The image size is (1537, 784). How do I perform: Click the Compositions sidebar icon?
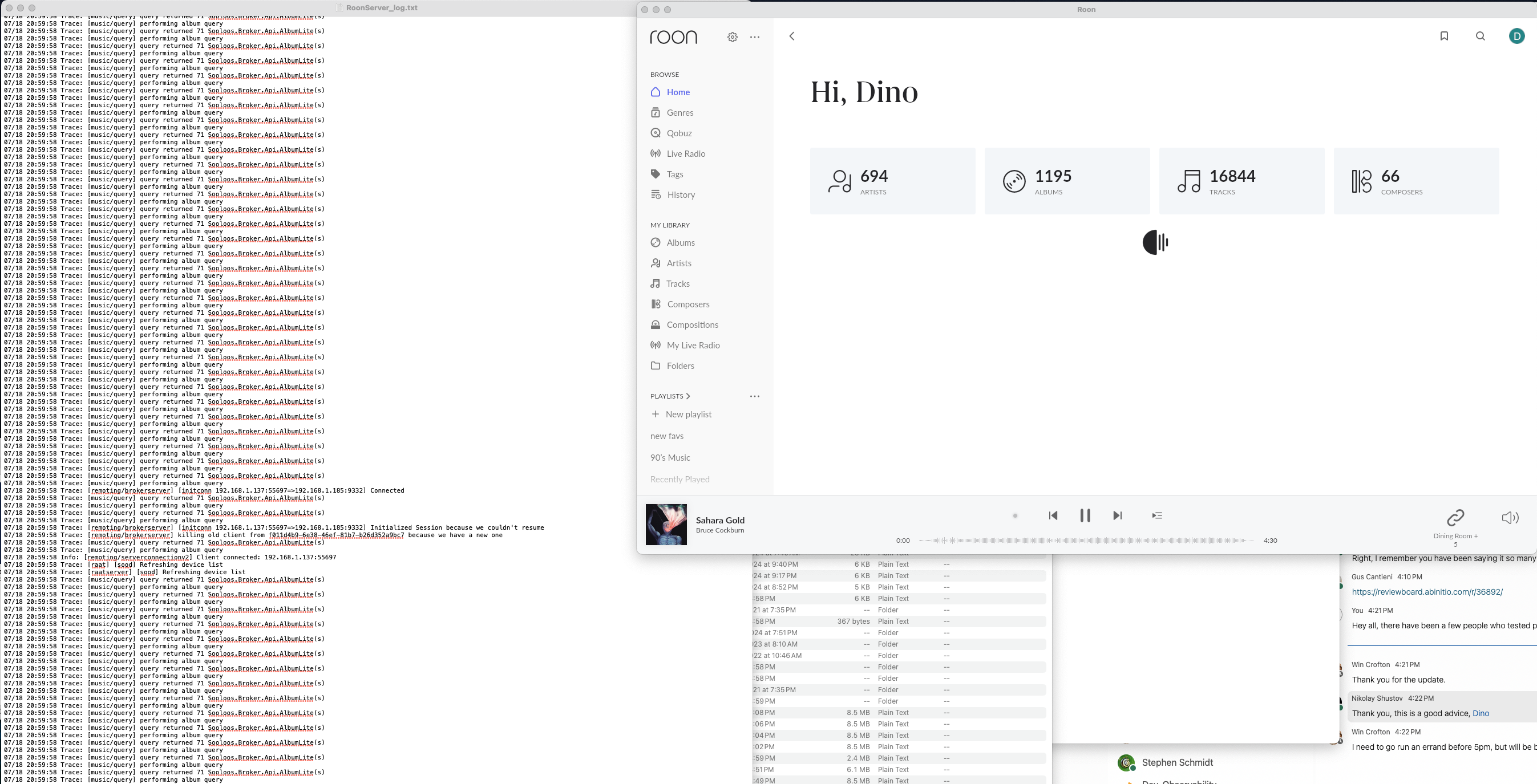pyautogui.click(x=656, y=325)
